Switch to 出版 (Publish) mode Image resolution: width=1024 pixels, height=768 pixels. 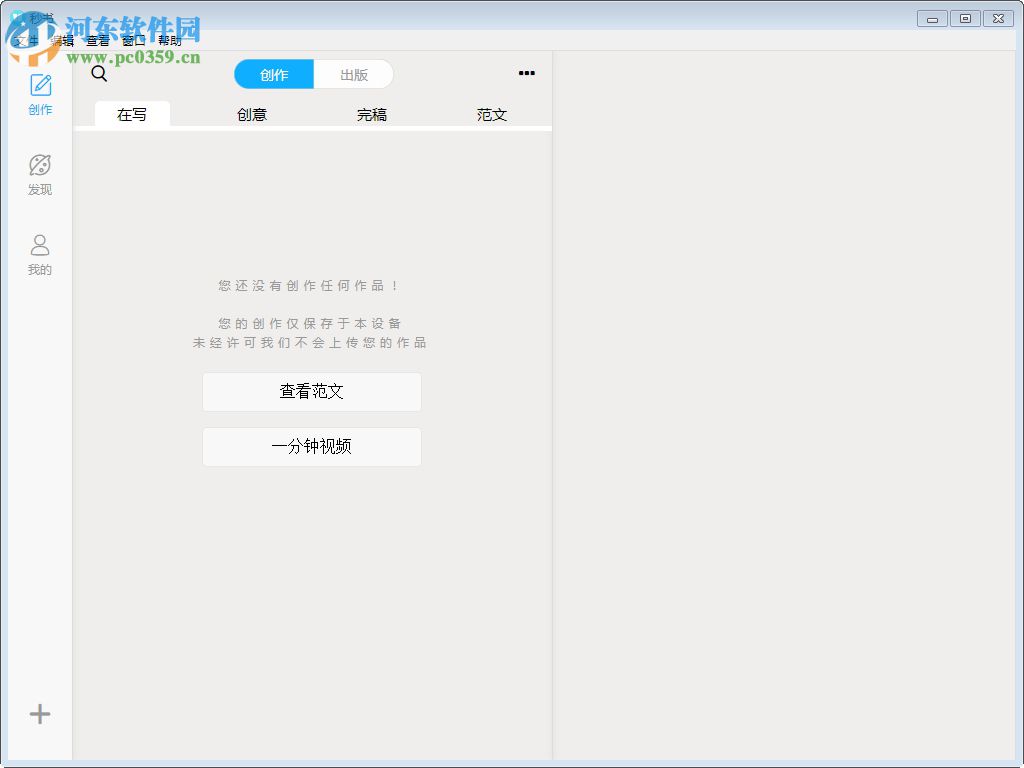[354, 74]
